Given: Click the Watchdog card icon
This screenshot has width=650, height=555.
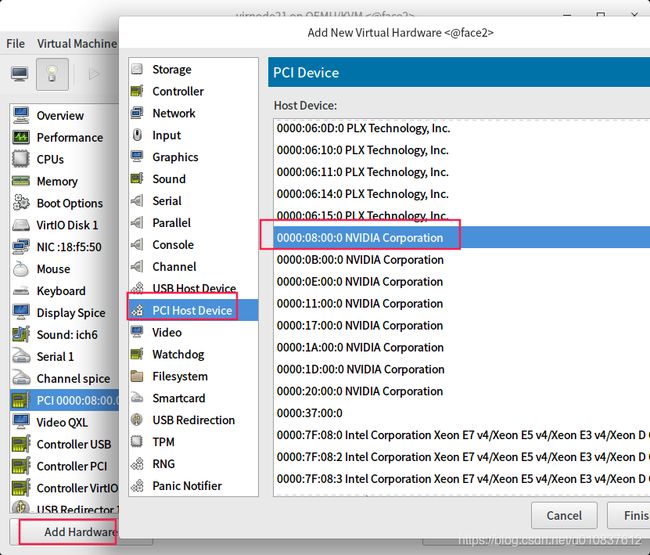Looking at the screenshot, I should coord(137,354).
